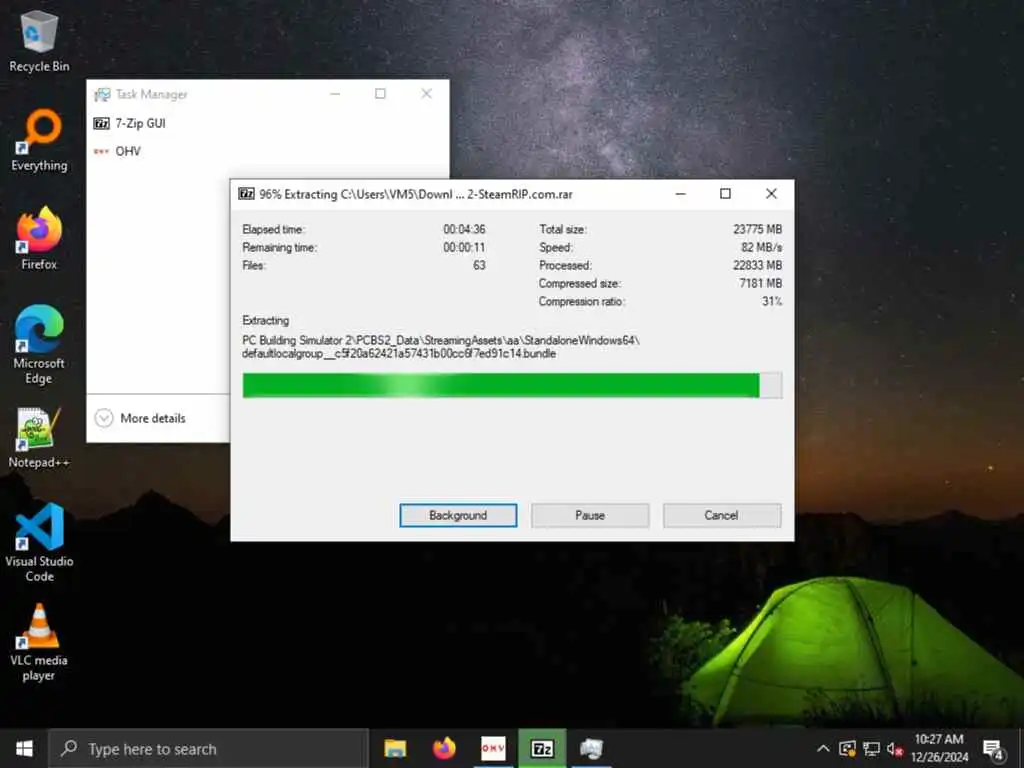Switch to the OHV app on the taskbar
Screen dimensions: 1024x768
pos(493,748)
